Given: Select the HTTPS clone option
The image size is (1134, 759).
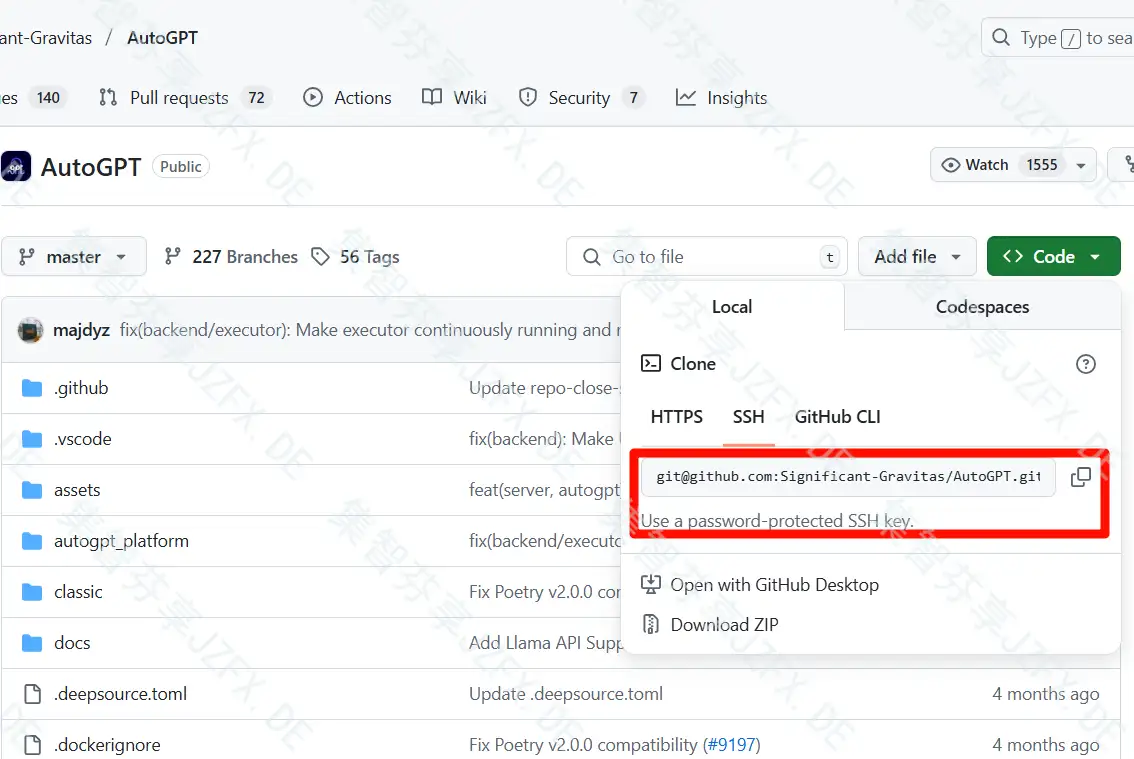Looking at the screenshot, I should (676, 417).
